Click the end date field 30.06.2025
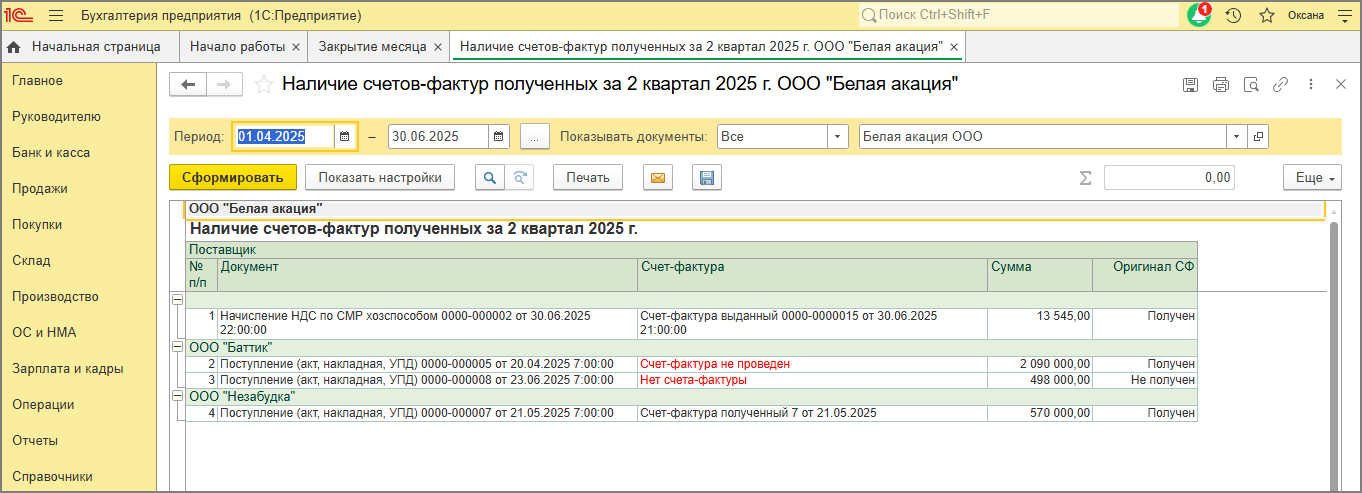 click(438, 137)
